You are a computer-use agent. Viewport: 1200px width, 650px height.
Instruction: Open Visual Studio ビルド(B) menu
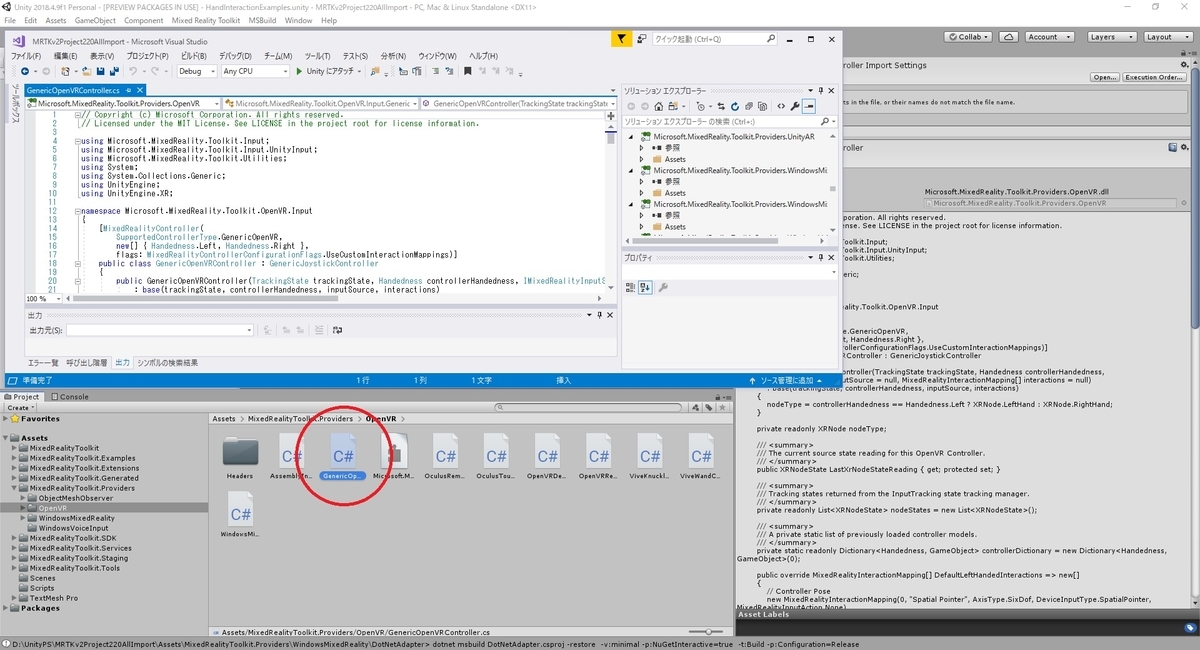193,56
